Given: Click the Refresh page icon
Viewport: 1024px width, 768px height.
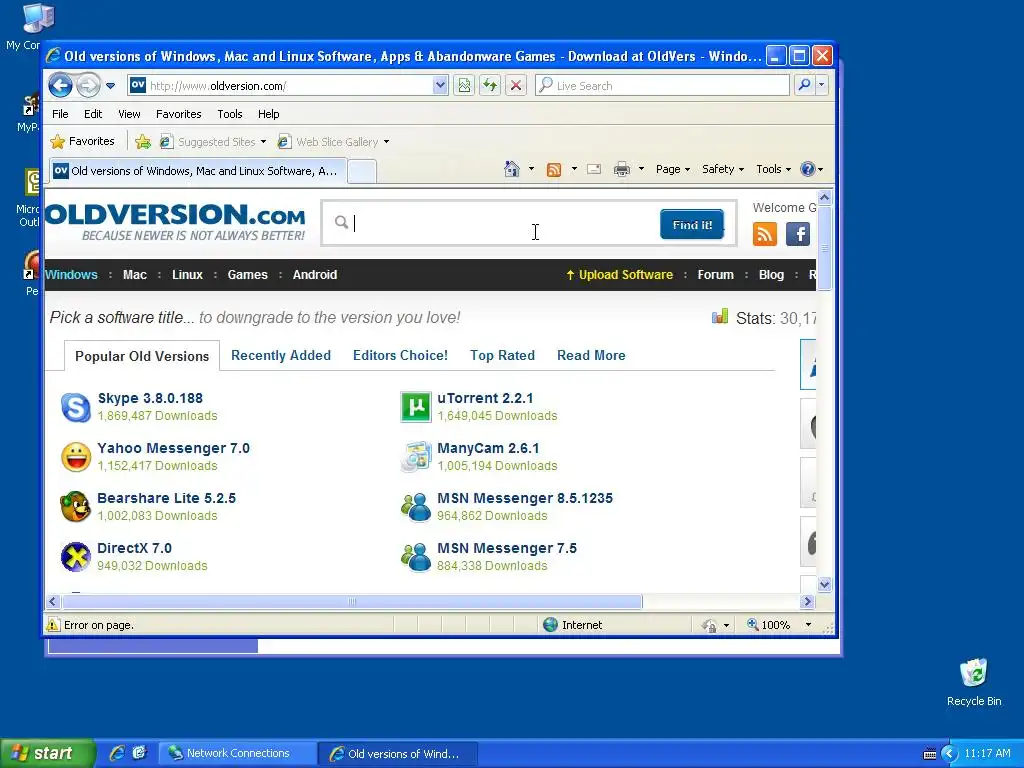Looking at the screenshot, I should tap(490, 86).
